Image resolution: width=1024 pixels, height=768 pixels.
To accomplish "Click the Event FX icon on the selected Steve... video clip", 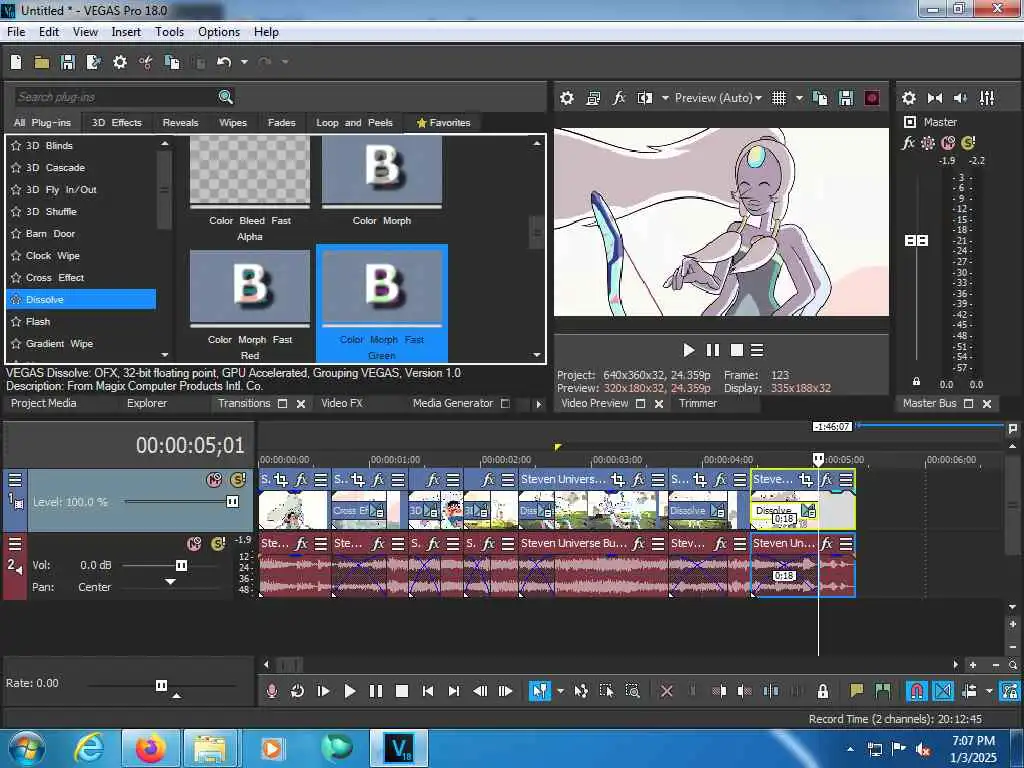I will (827, 479).
